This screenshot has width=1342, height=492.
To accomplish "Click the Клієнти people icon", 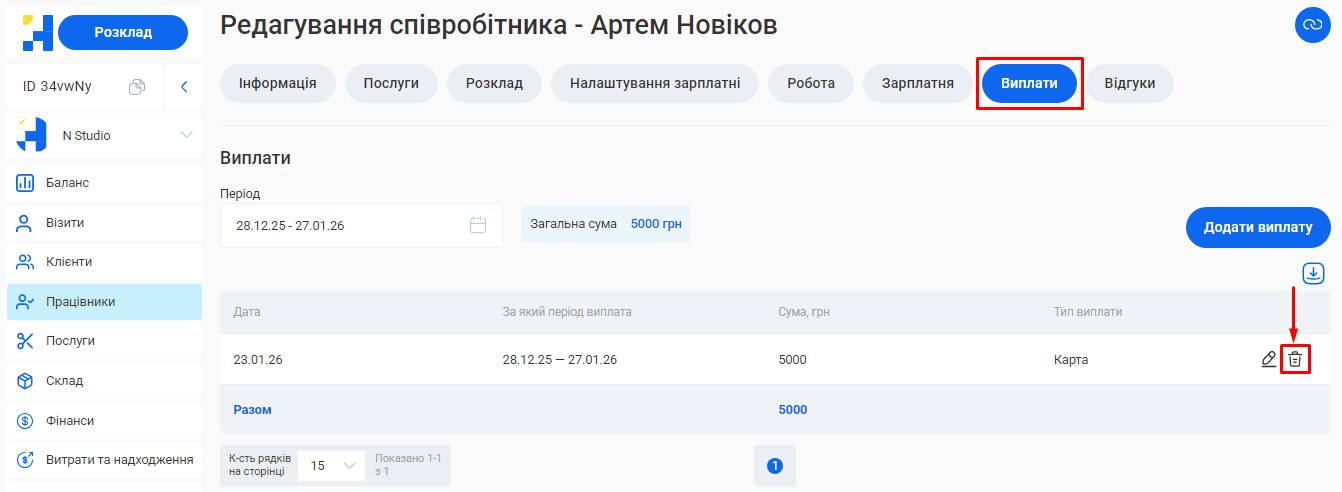I will pos(26,262).
